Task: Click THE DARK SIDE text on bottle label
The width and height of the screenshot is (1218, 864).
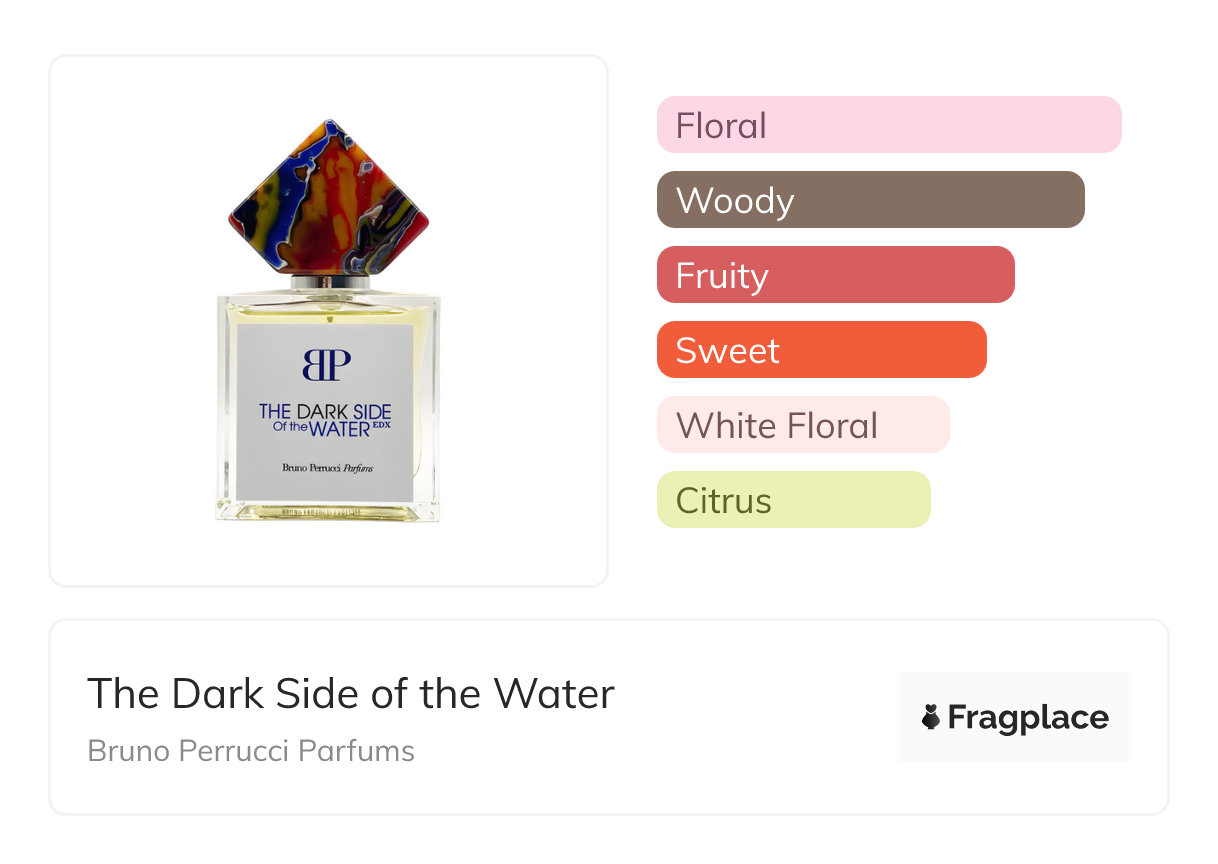Action: pyautogui.click(x=325, y=411)
